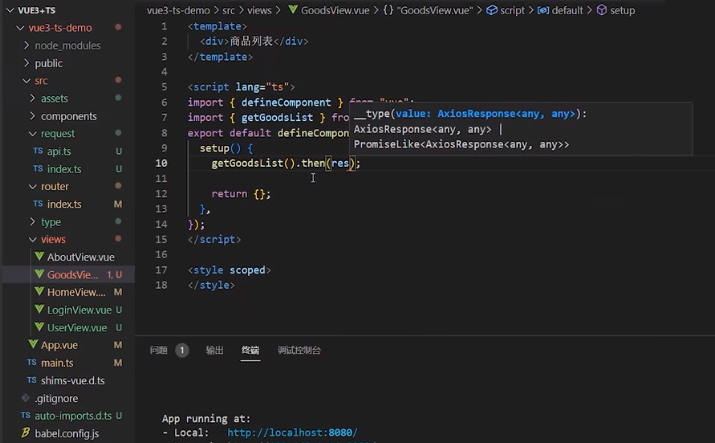Collapse the vue3-ts-demo folder chevron
Screen dimensions: 715x443
[20, 28]
